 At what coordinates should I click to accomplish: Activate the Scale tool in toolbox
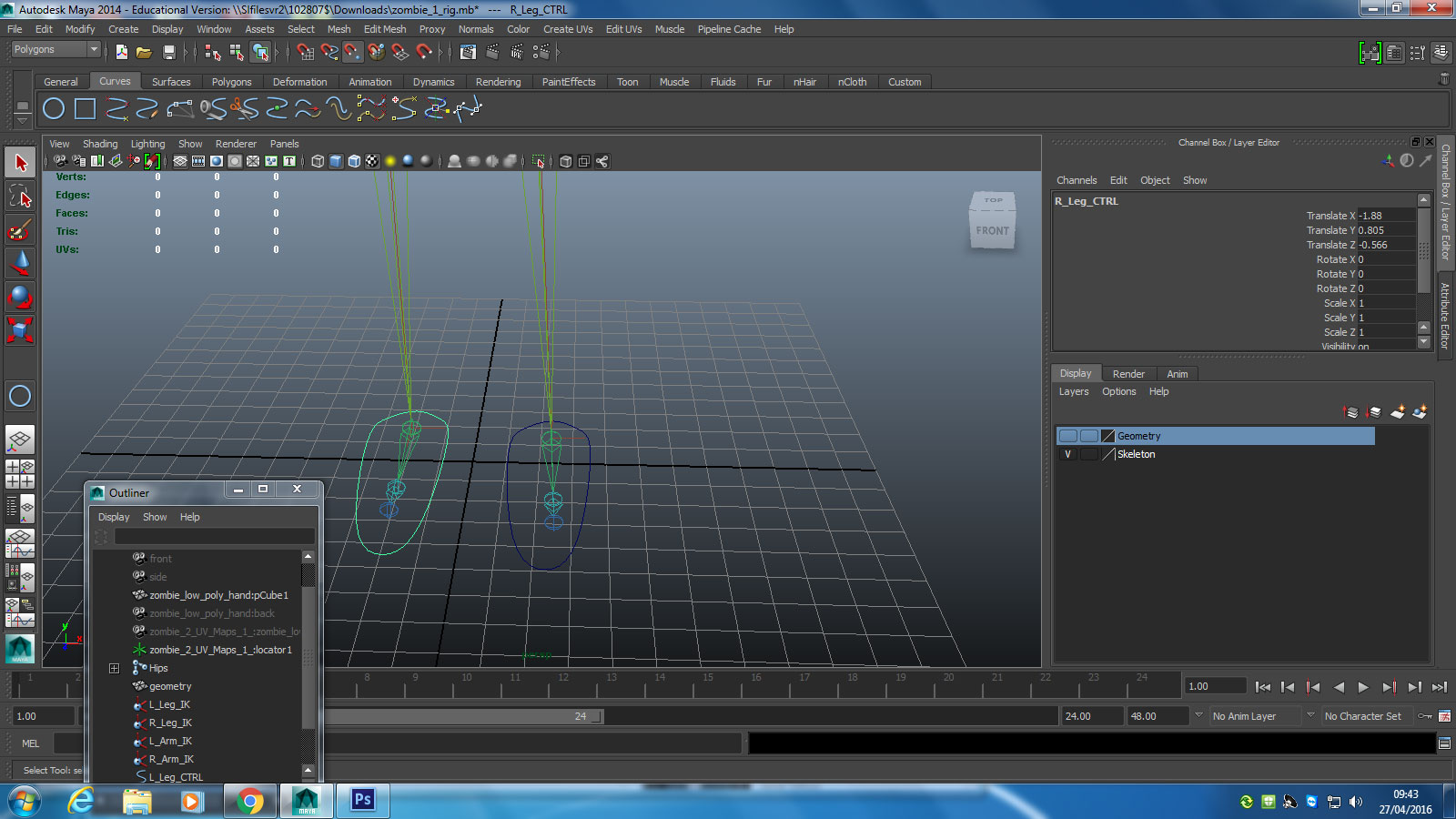click(x=20, y=329)
